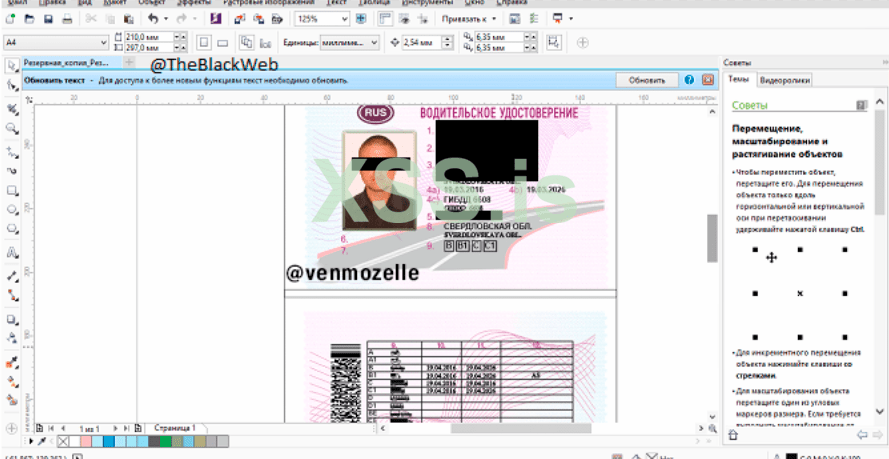The width and height of the screenshot is (889, 459).
Task: Add new document tab with plus
Action: [129, 62]
